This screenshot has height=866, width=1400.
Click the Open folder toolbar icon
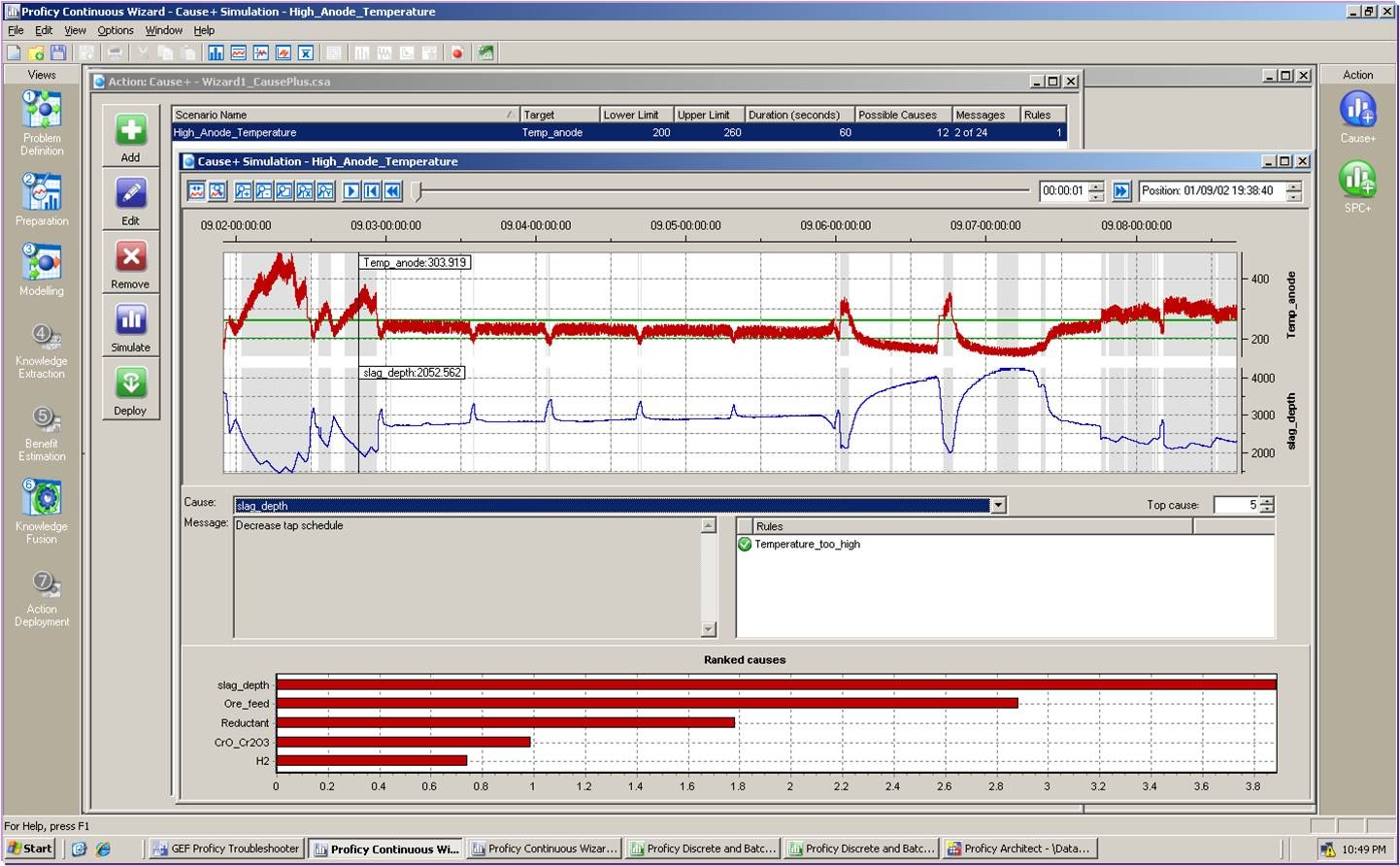point(36,52)
